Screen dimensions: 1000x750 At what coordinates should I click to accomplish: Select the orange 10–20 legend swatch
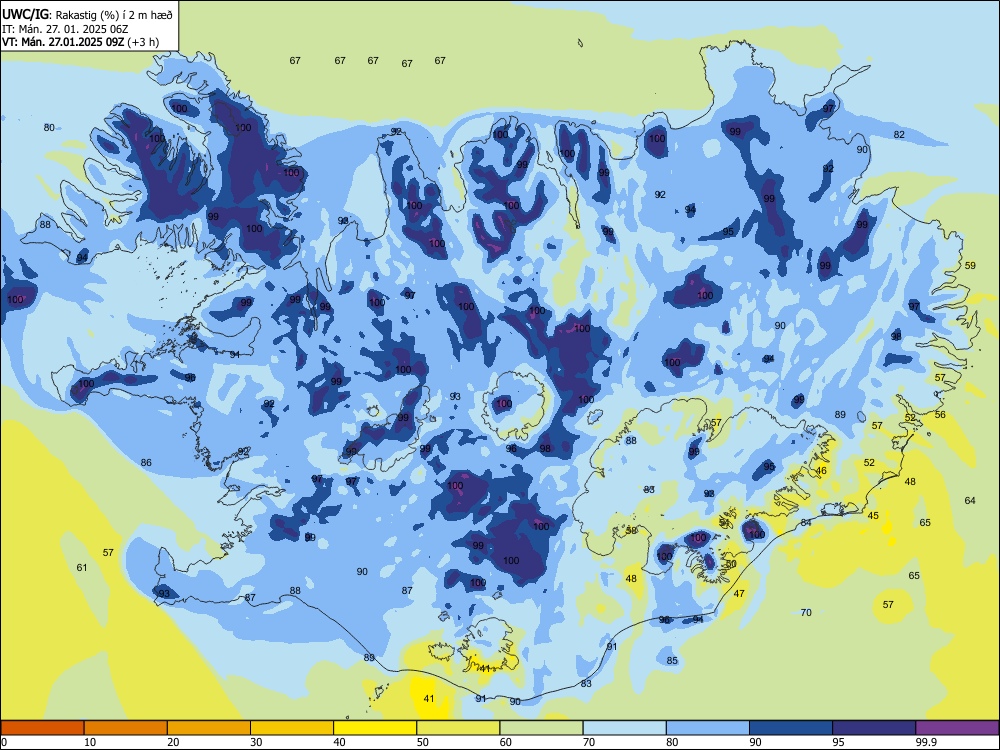click(x=126, y=728)
